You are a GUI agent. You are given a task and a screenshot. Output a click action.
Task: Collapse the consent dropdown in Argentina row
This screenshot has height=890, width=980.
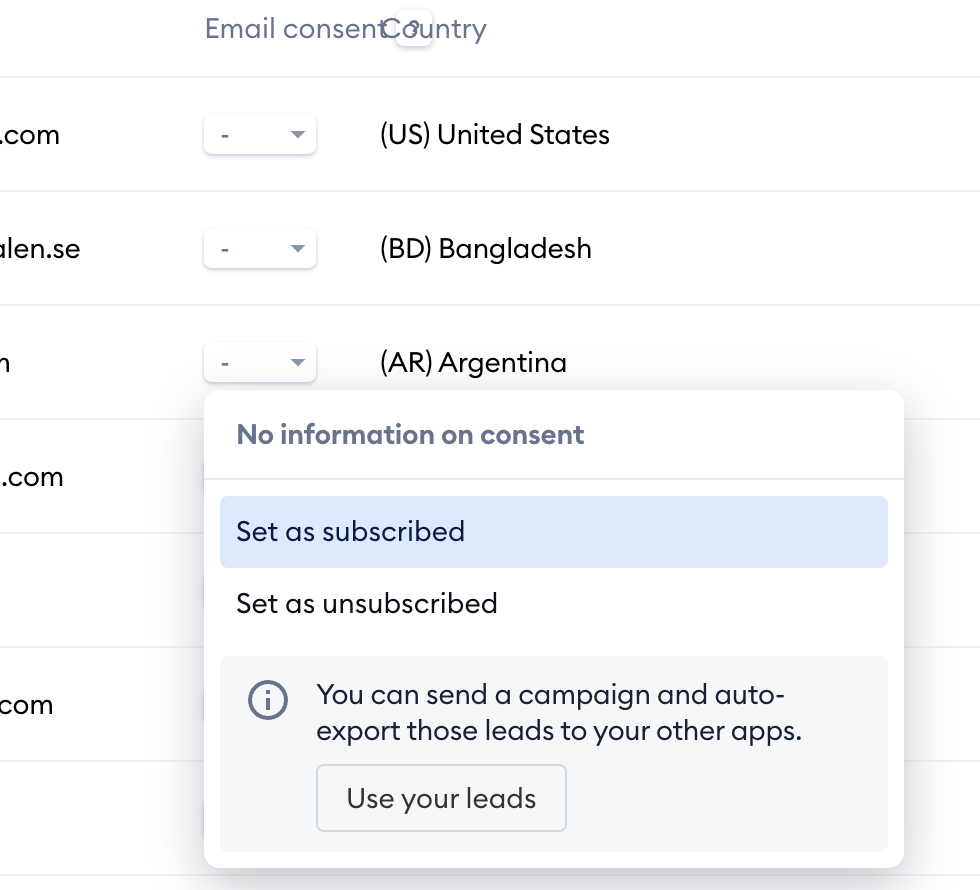tap(260, 362)
